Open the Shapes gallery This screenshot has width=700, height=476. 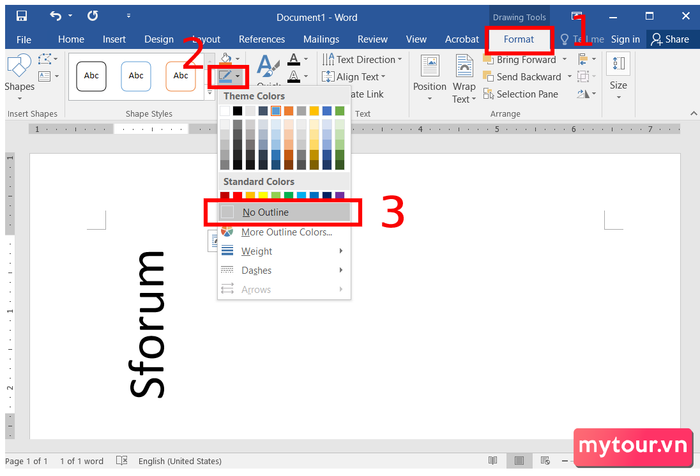19,76
